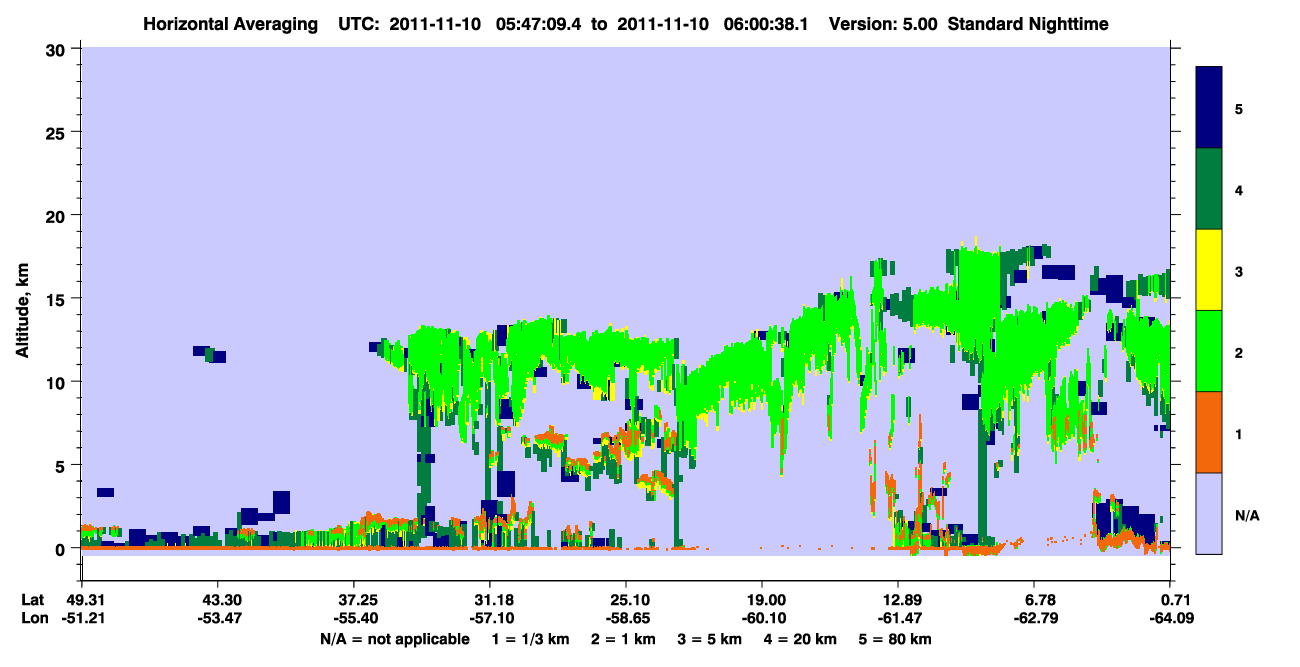1300x667 pixels.
Task: Click the orange level 1 legend color
Action: click(x=1209, y=432)
